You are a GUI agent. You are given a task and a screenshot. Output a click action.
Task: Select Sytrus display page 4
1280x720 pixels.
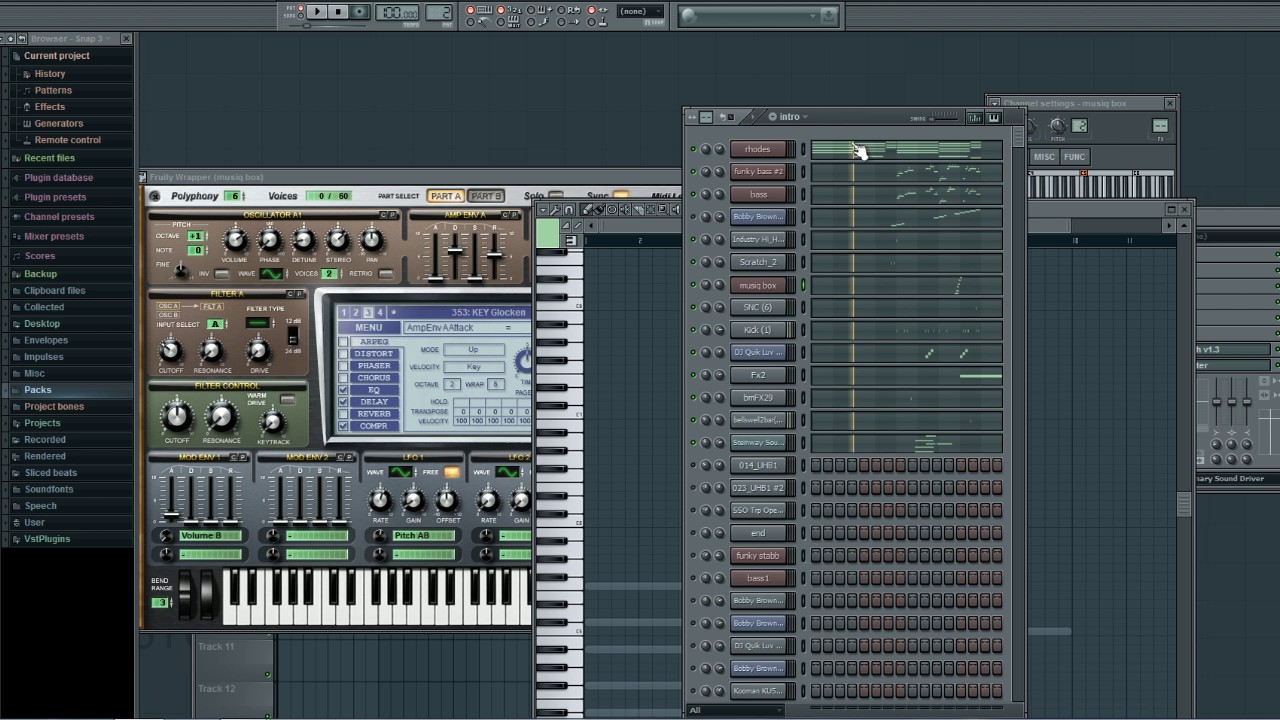(x=379, y=313)
